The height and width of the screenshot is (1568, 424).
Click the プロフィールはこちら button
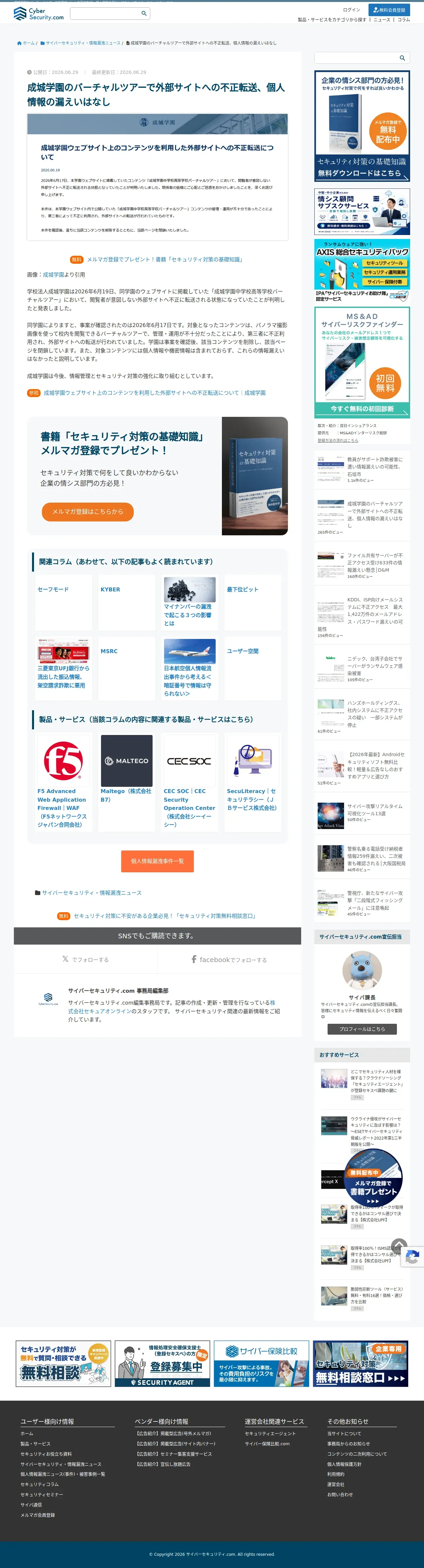click(362, 1029)
